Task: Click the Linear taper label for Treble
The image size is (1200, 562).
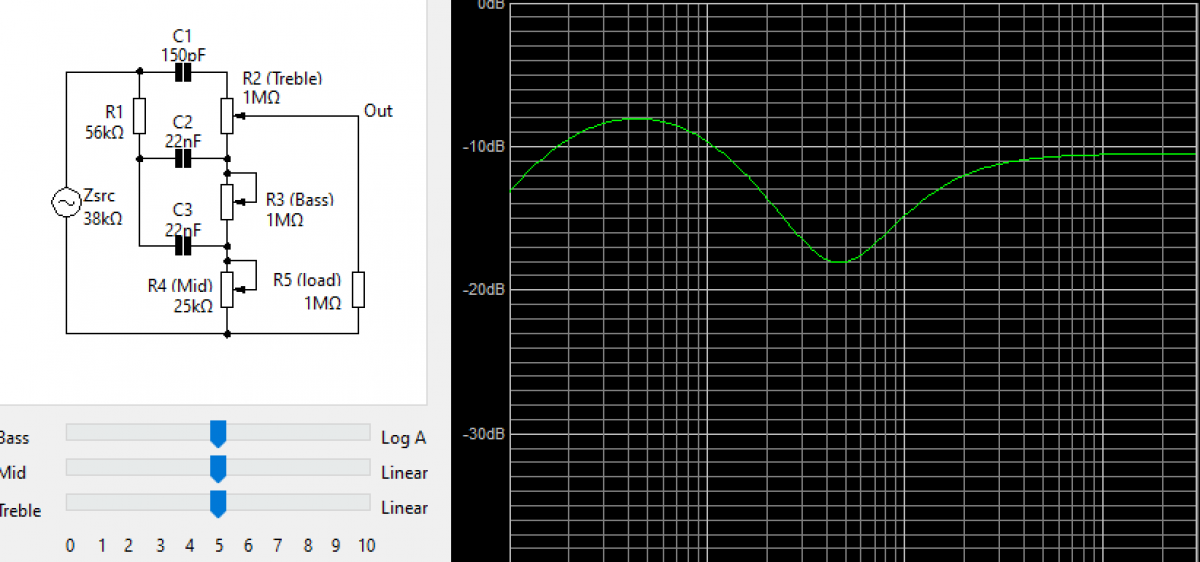Action: pos(404,507)
